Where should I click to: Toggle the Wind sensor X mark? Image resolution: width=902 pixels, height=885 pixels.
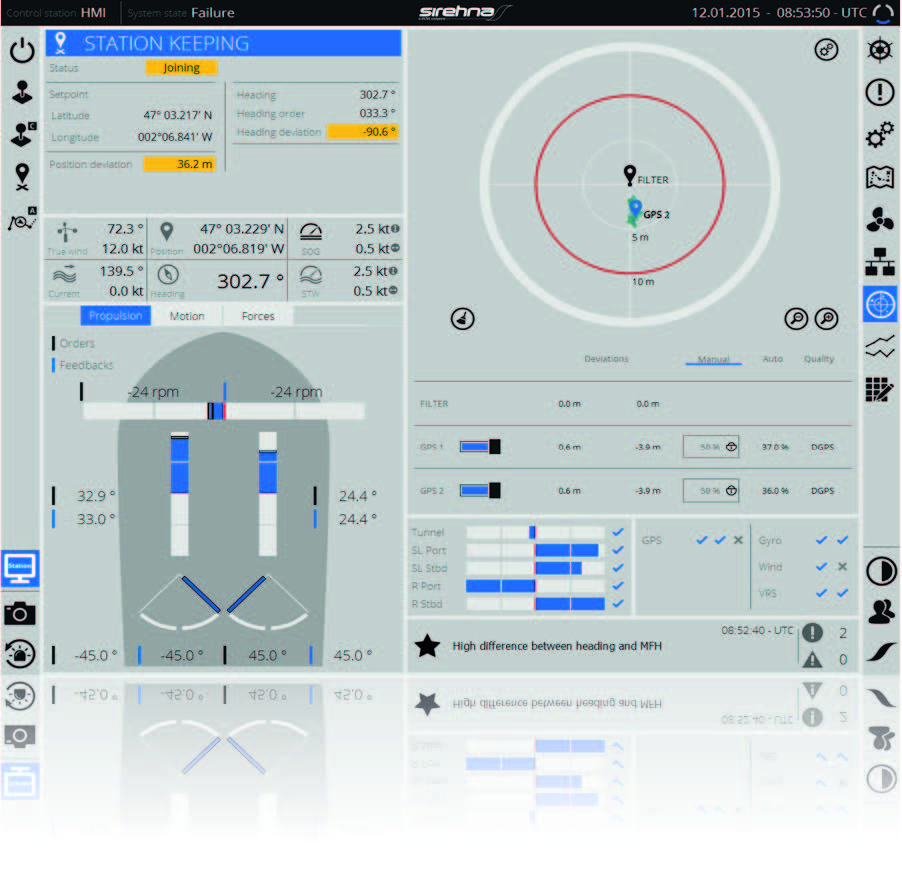[842, 567]
